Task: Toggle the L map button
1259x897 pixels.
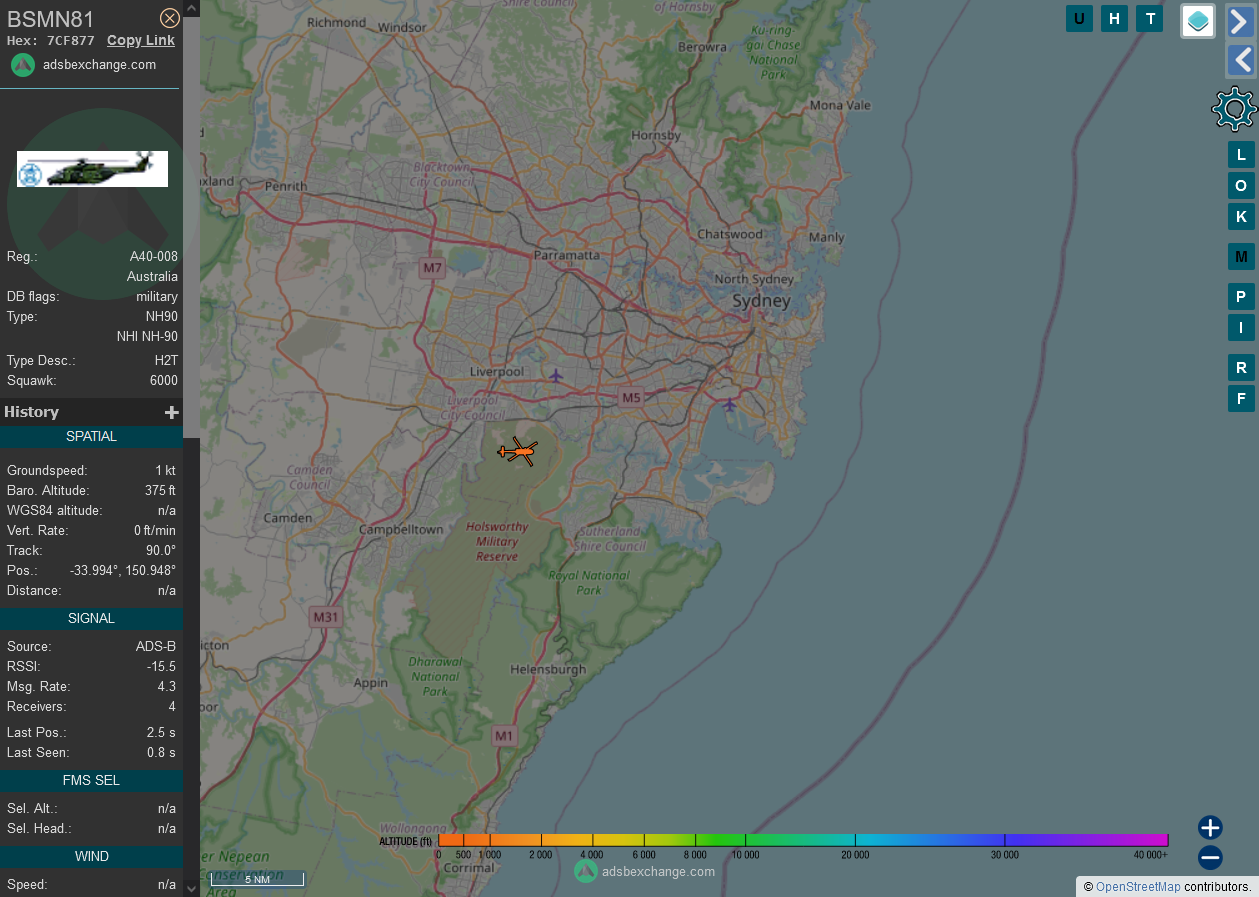Action: 1241,155
